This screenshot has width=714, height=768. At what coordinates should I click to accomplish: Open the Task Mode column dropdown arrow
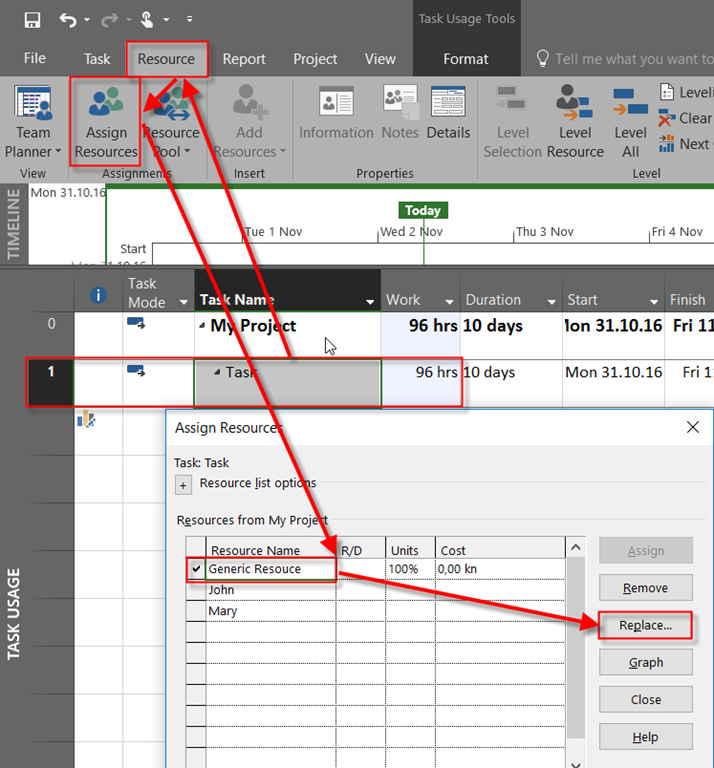tap(183, 302)
